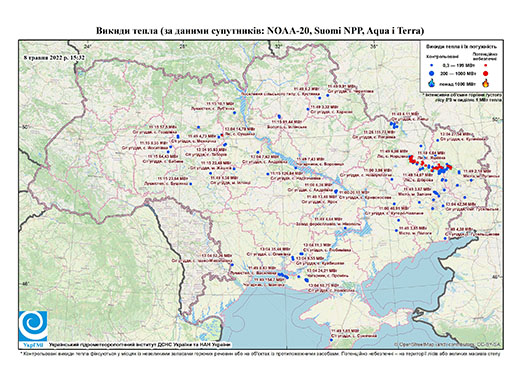Click the blue marker cluster under 6,11 МВт label
The height and width of the screenshot is (368, 520).
click(x=395, y=125)
